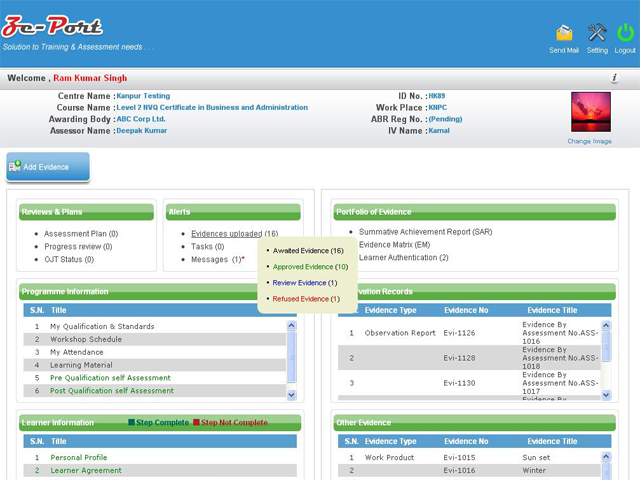Open Personal Profile in Learner Information
Image resolution: width=640 pixels, height=480 pixels.
[79, 458]
